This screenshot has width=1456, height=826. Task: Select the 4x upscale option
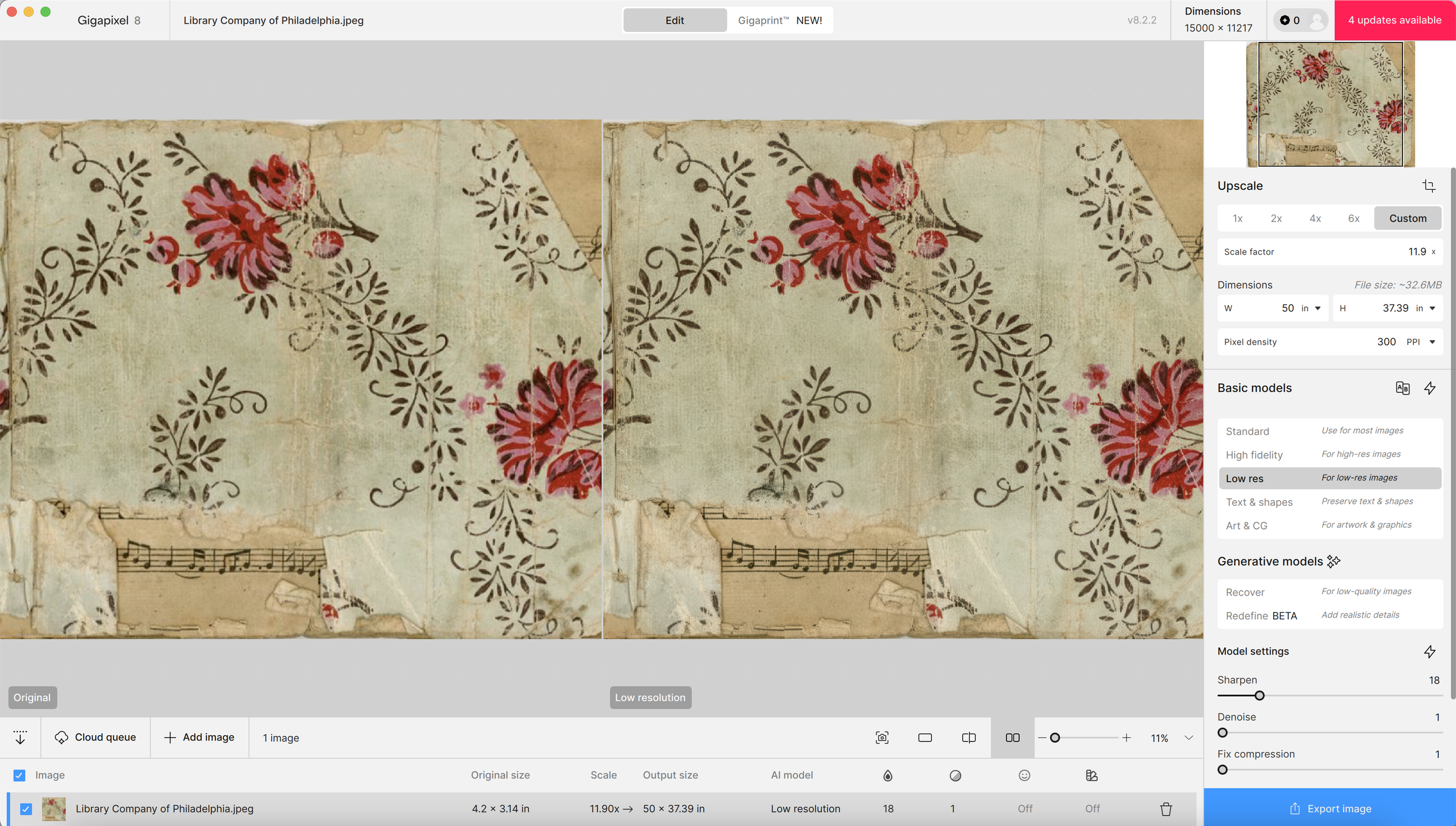pyautogui.click(x=1315, y=218)
